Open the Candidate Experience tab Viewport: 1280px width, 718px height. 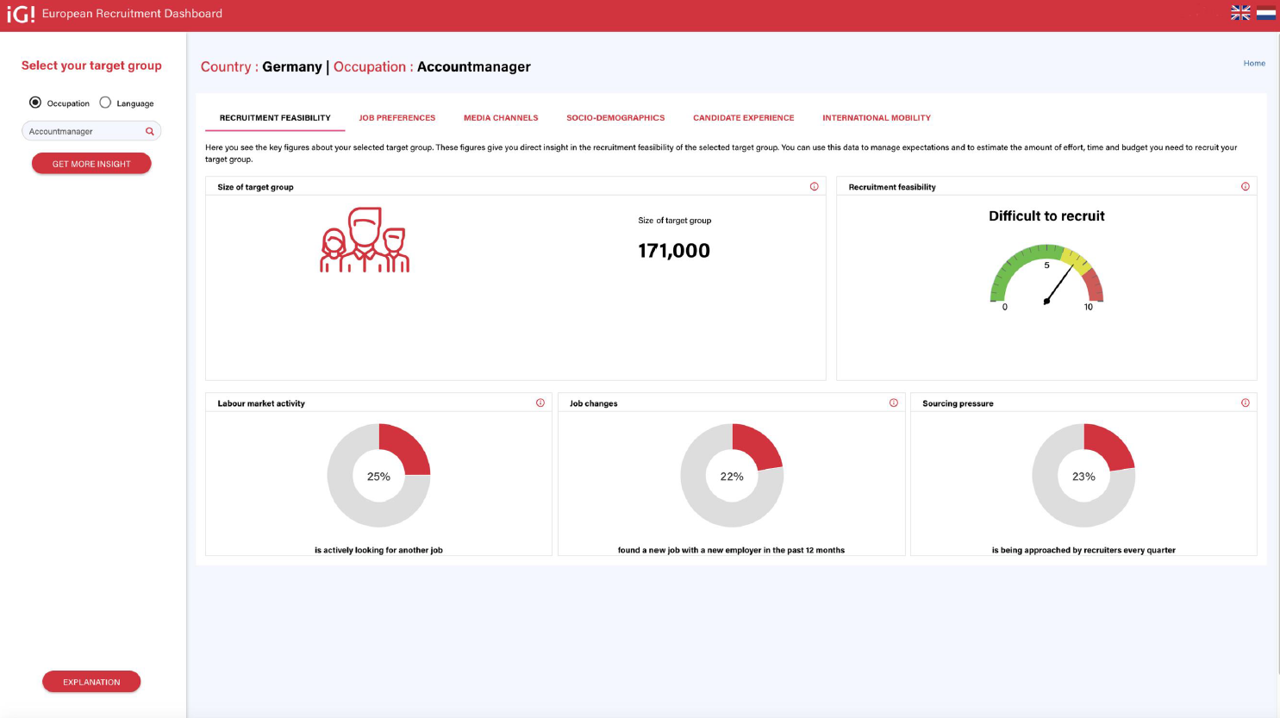[744, 117]
